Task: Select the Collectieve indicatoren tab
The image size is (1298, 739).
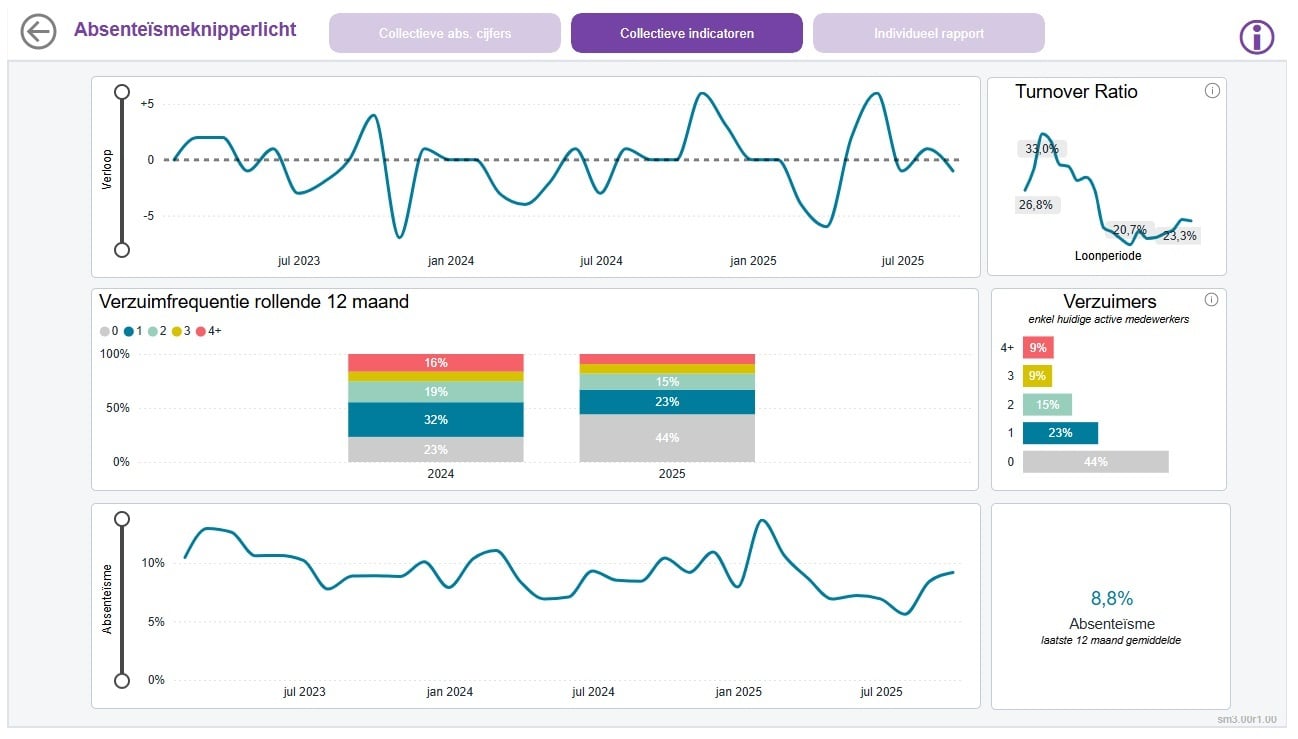Action: pyautogui.click(x=686, y=33)
